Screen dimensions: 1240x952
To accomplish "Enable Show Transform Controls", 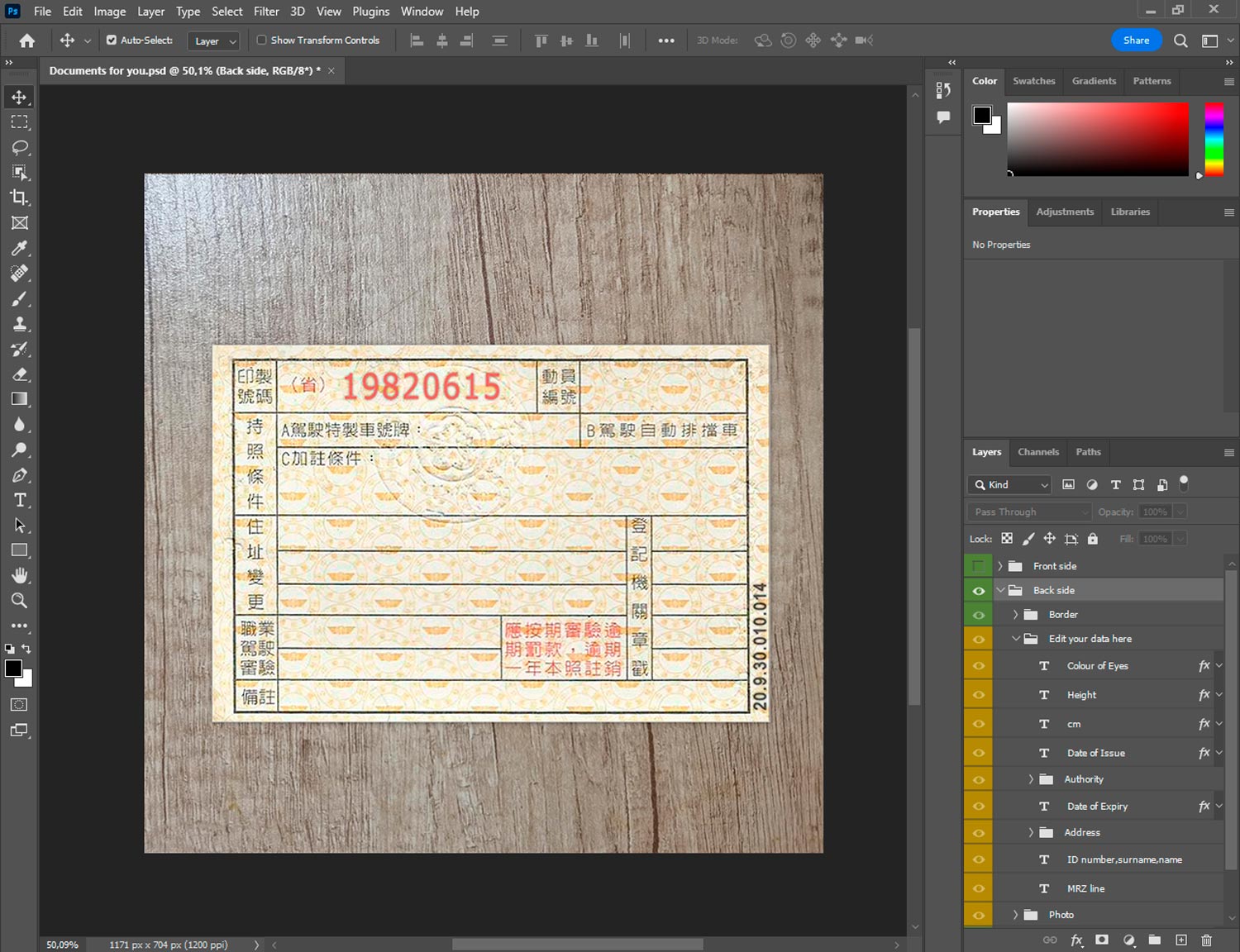I will (261, 40).
